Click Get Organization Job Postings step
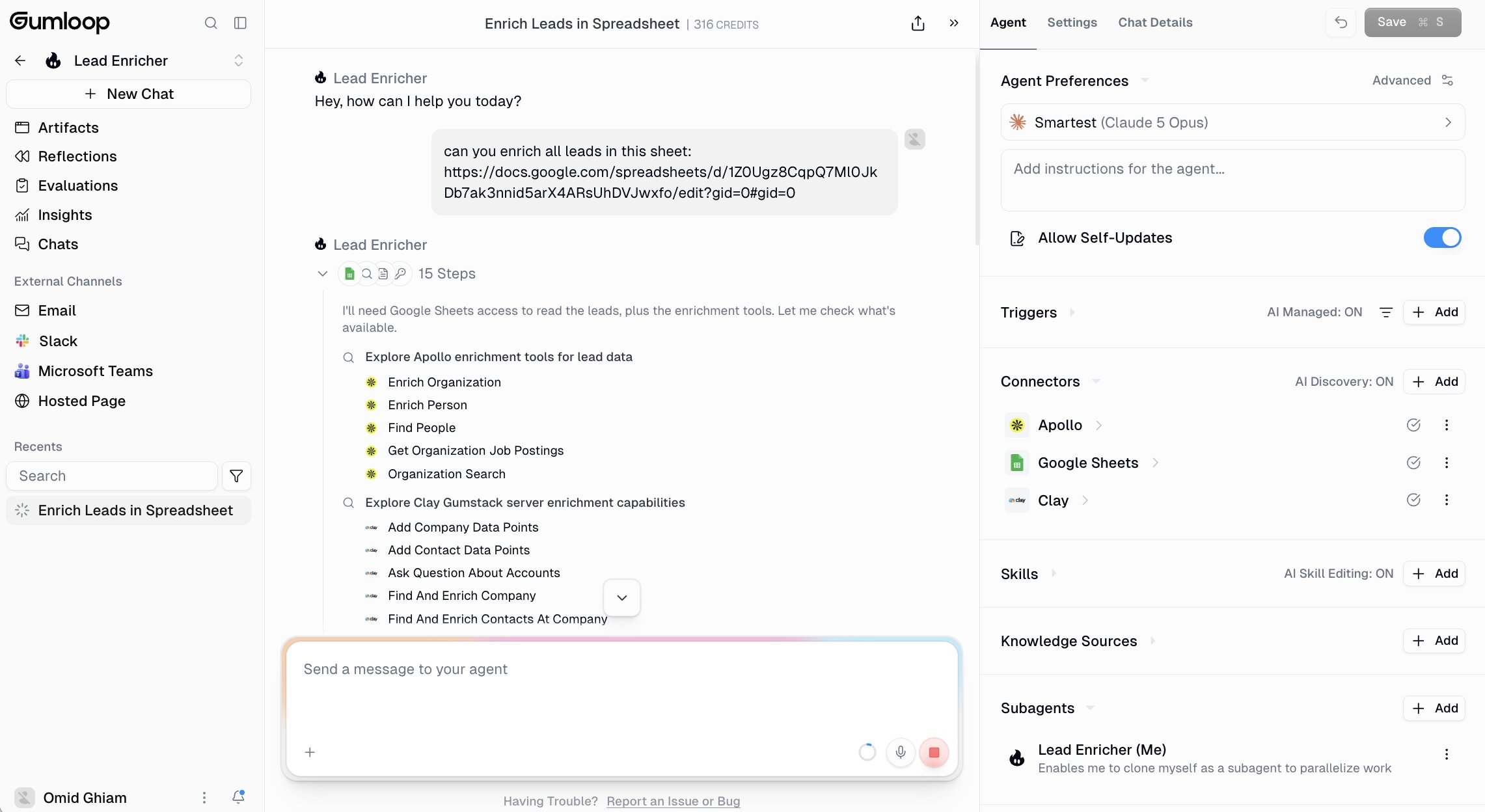The height and width of the screenshot is (812, 1485). [476, 450]
